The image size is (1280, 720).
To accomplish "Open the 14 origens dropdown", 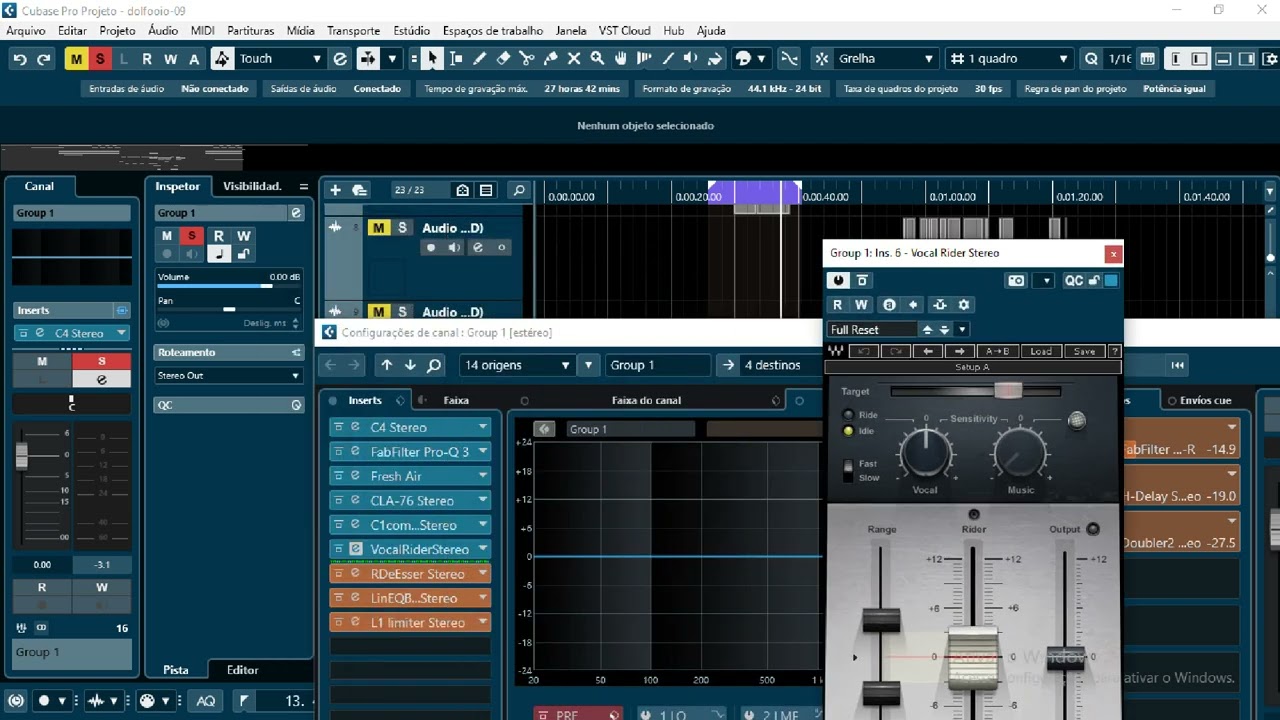I will 517,365.
